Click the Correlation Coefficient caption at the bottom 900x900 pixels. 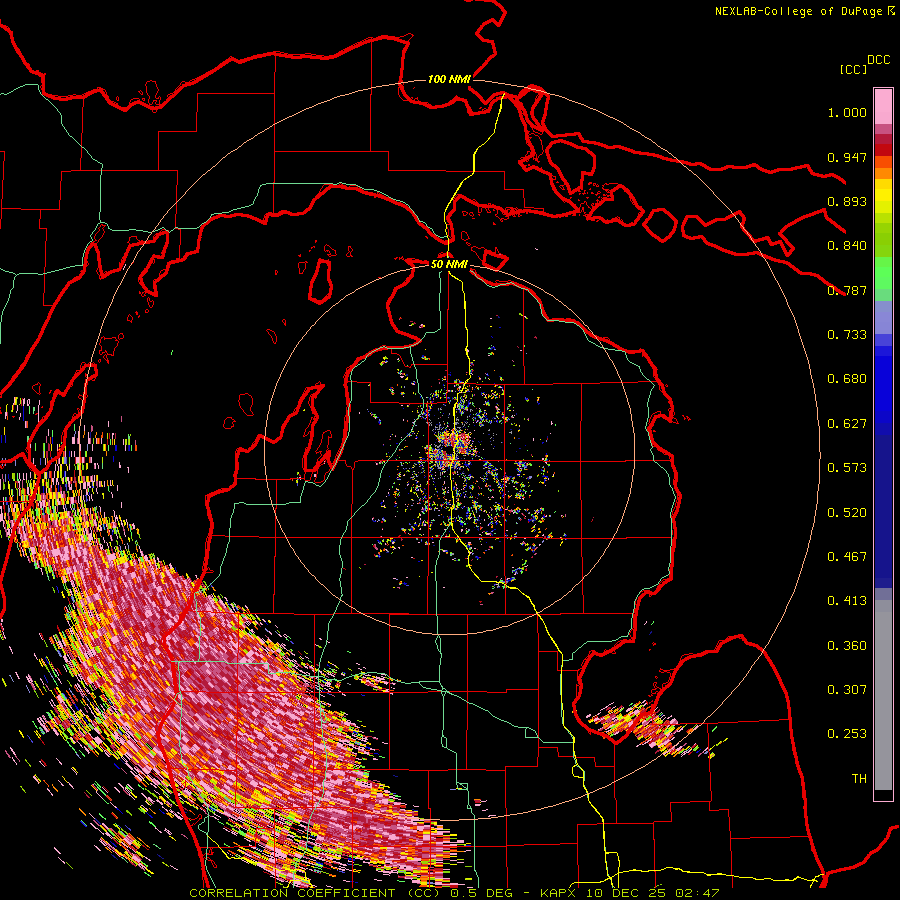454,893
